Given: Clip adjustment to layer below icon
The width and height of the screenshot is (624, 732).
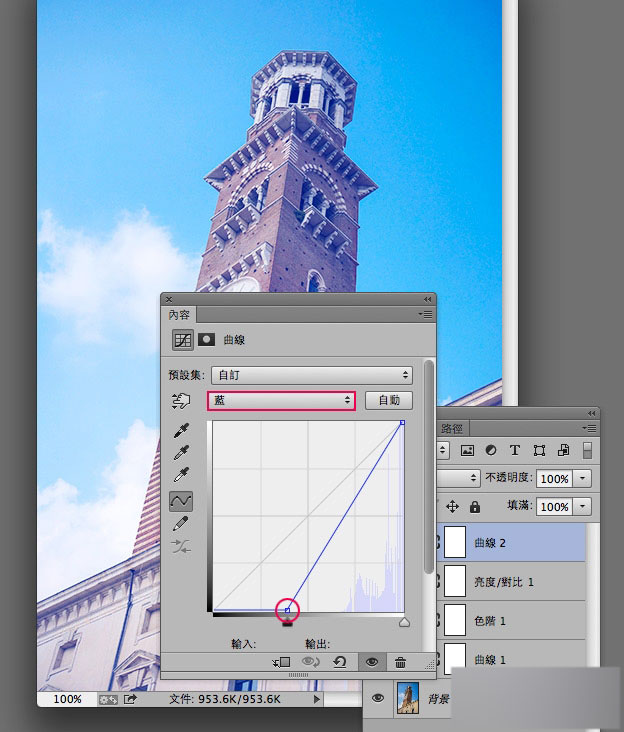Looking at the screenshot, I should (281, 662).
